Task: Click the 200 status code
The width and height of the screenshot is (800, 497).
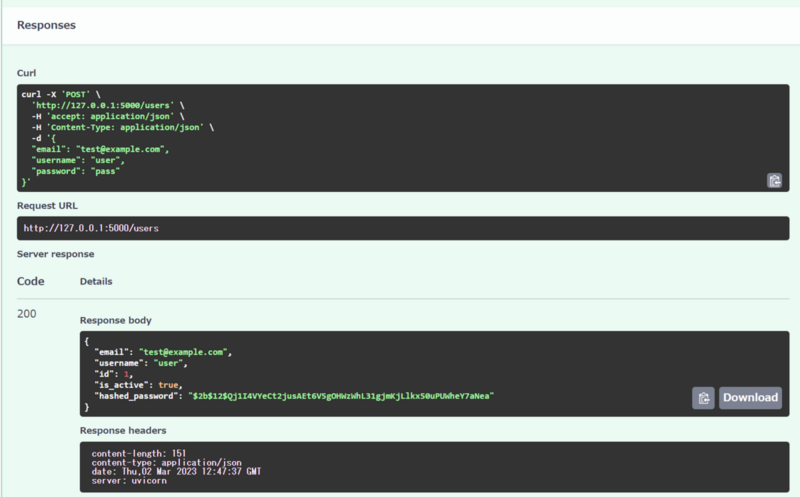Action: click(27, 314)
